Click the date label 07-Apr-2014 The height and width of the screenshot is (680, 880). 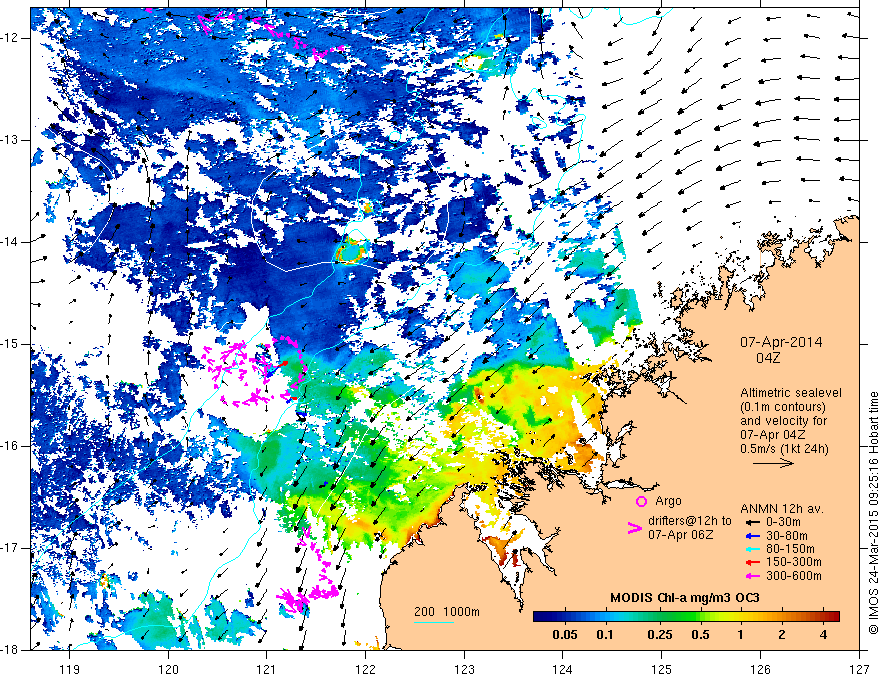pyautogui.click(x=781, y=342)
